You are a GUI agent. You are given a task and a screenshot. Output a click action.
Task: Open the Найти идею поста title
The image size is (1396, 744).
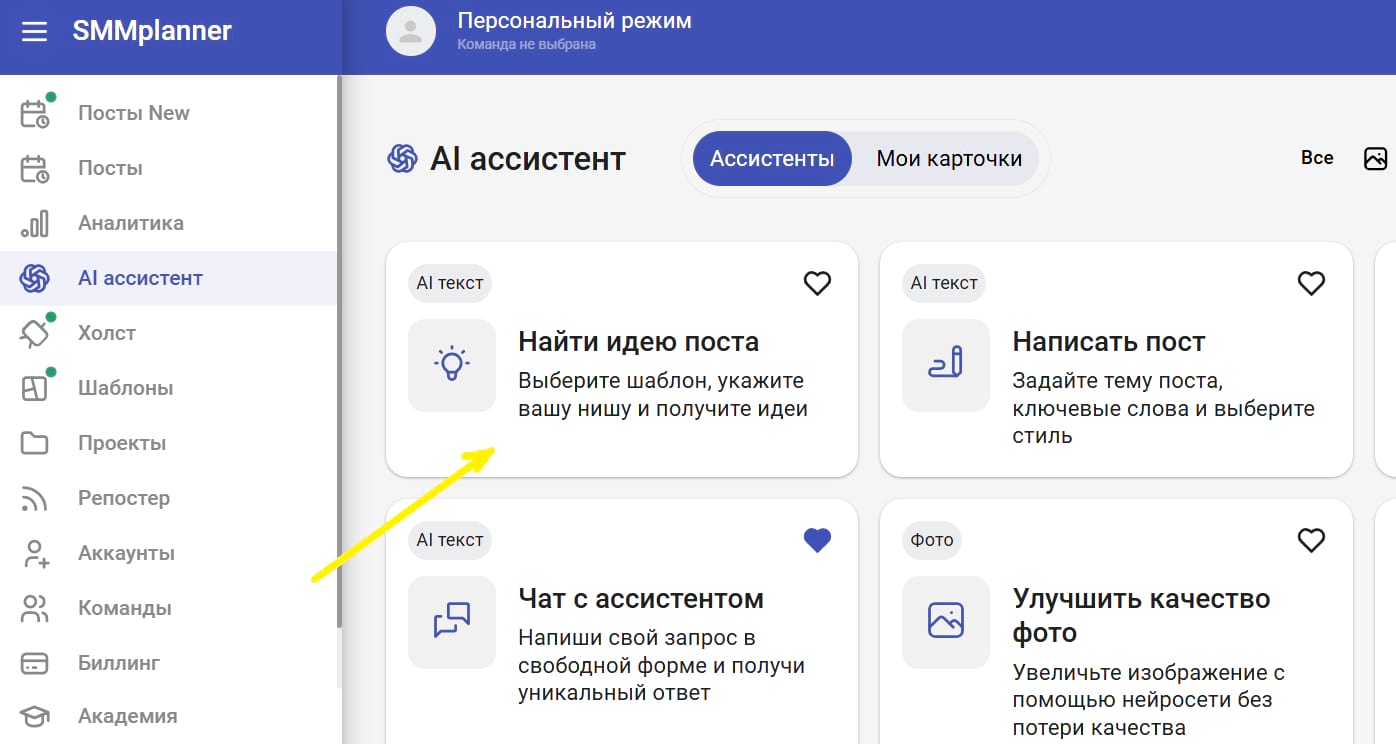point(638,342)
